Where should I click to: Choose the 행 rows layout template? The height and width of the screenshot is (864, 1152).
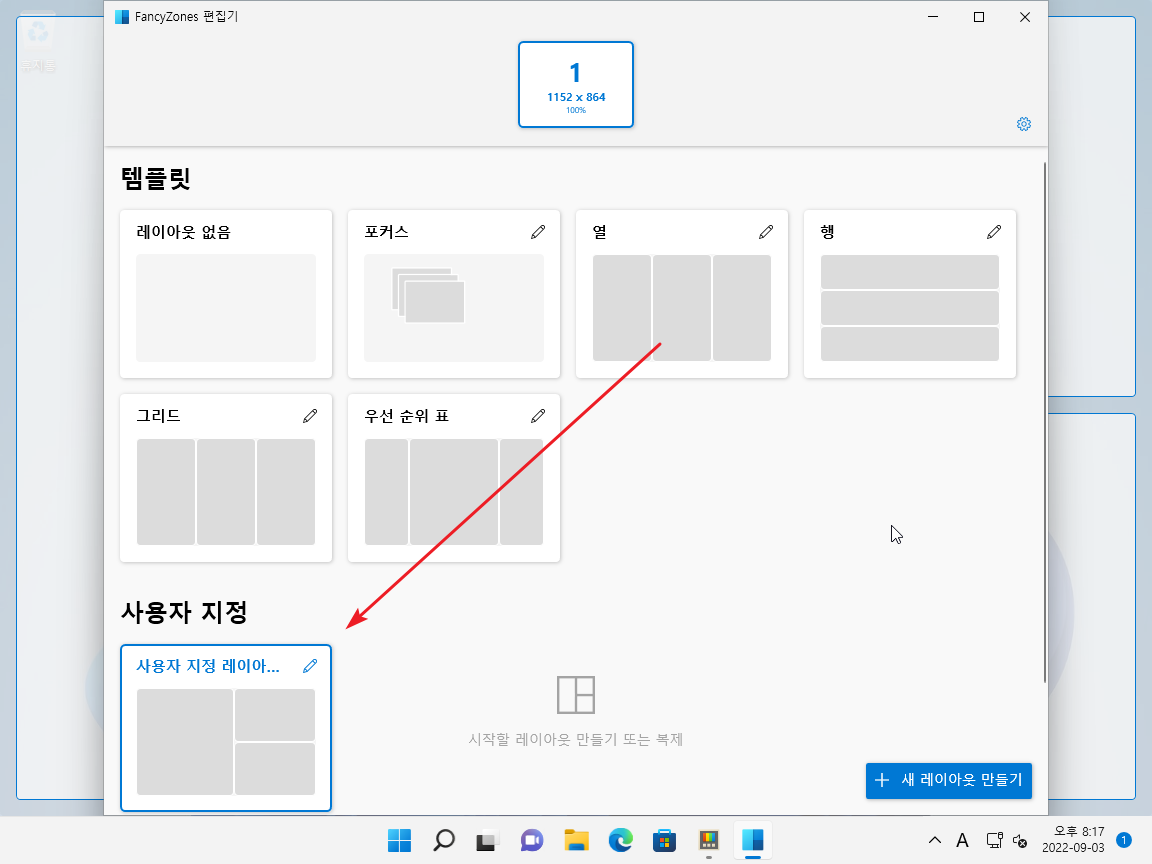[x=910, y=294]
